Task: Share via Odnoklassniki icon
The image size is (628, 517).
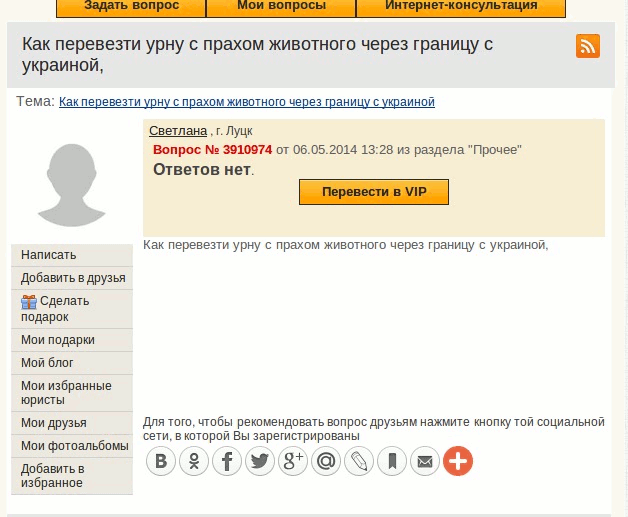Action: [195, 461]
